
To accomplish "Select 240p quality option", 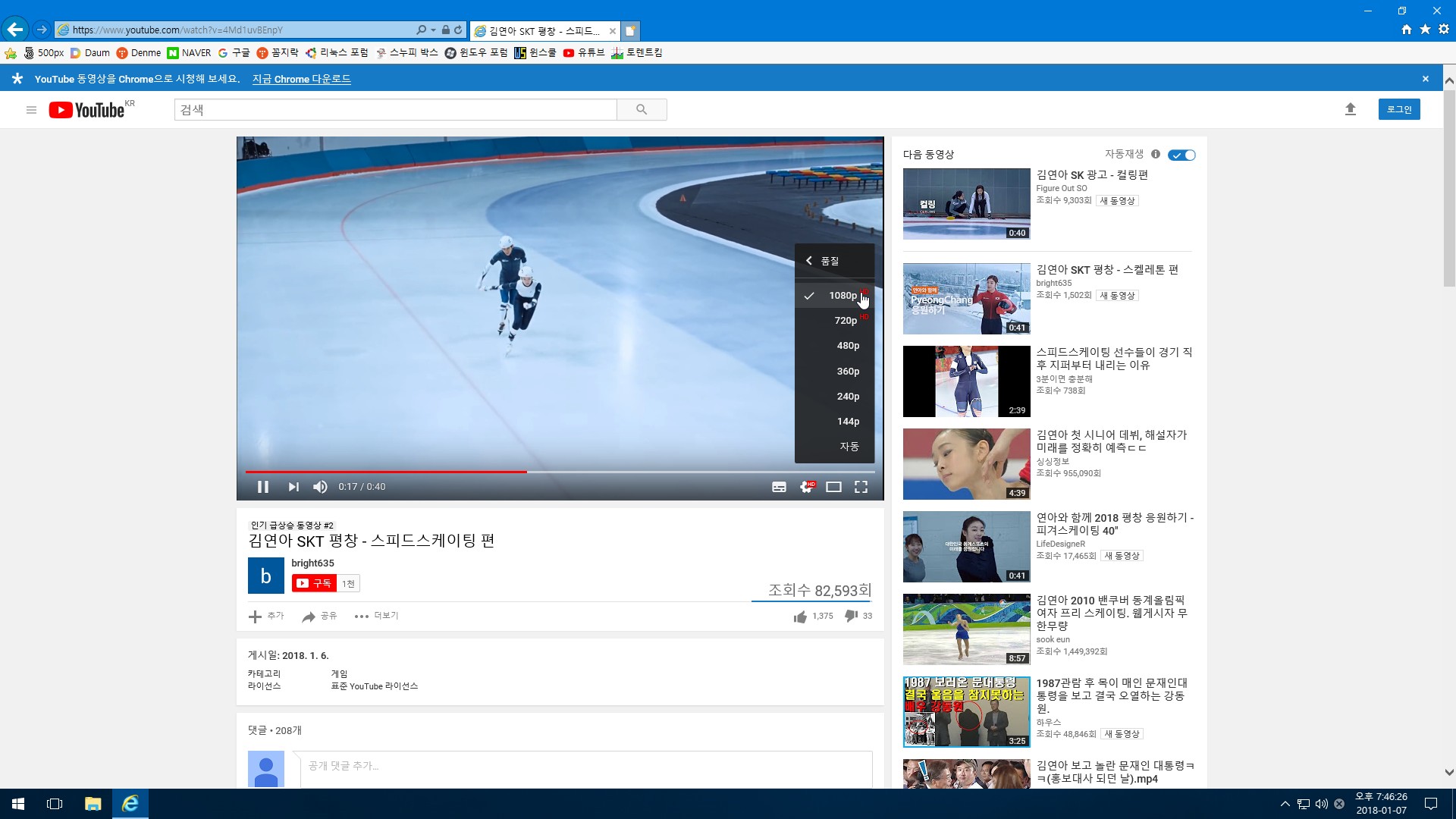I will (x=834, y=397).
